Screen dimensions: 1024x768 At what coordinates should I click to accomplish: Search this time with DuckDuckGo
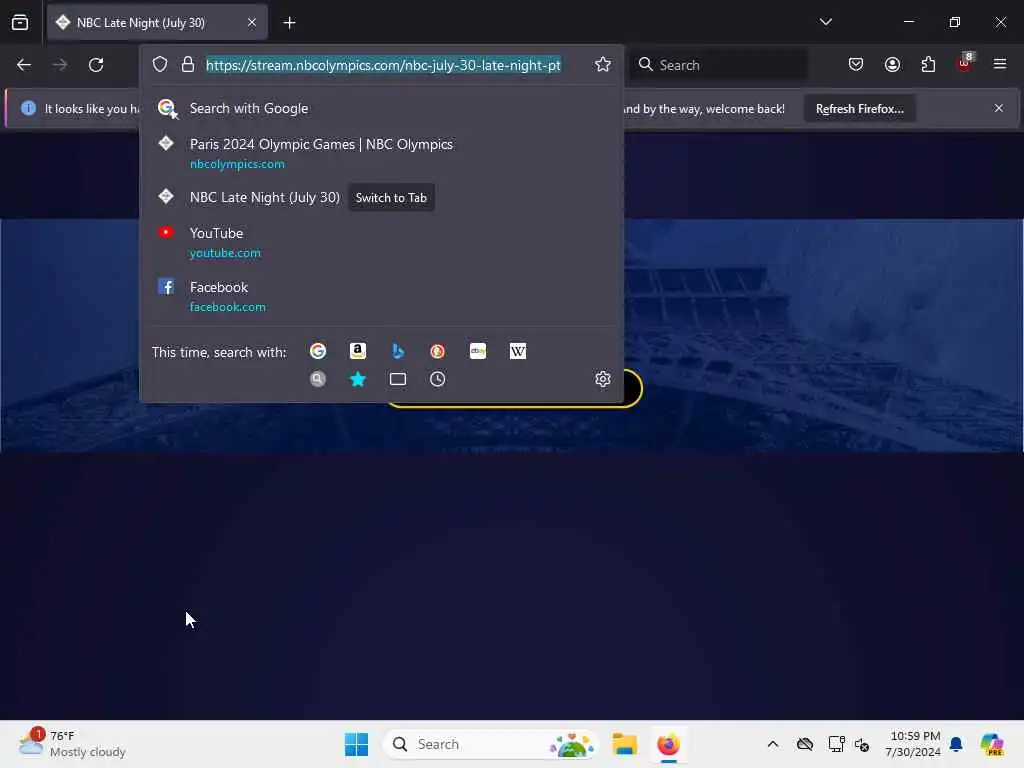point(438,351)
